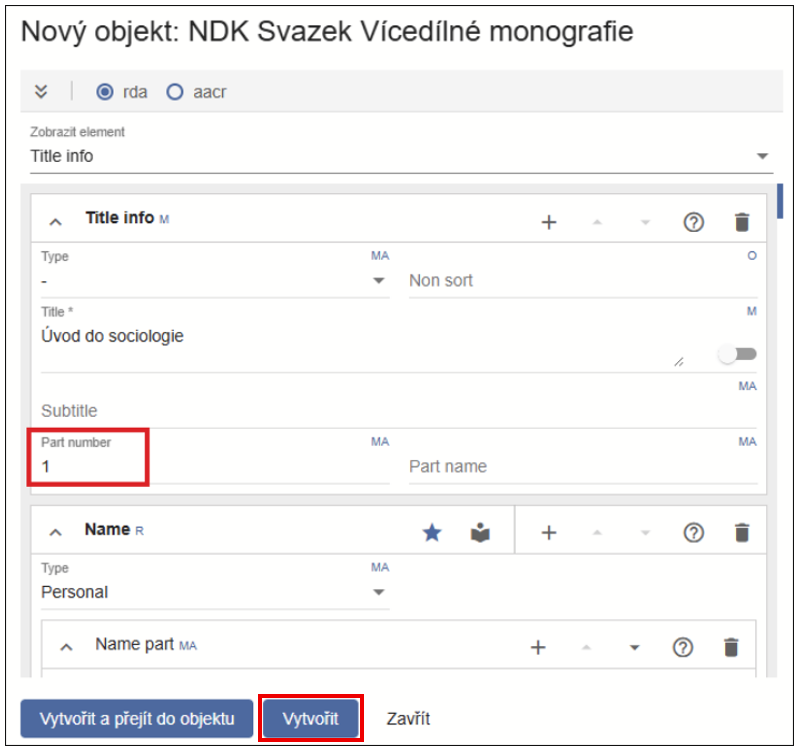Open help for Name part section
Screen dimensions: 797x747
pos(683,647)
